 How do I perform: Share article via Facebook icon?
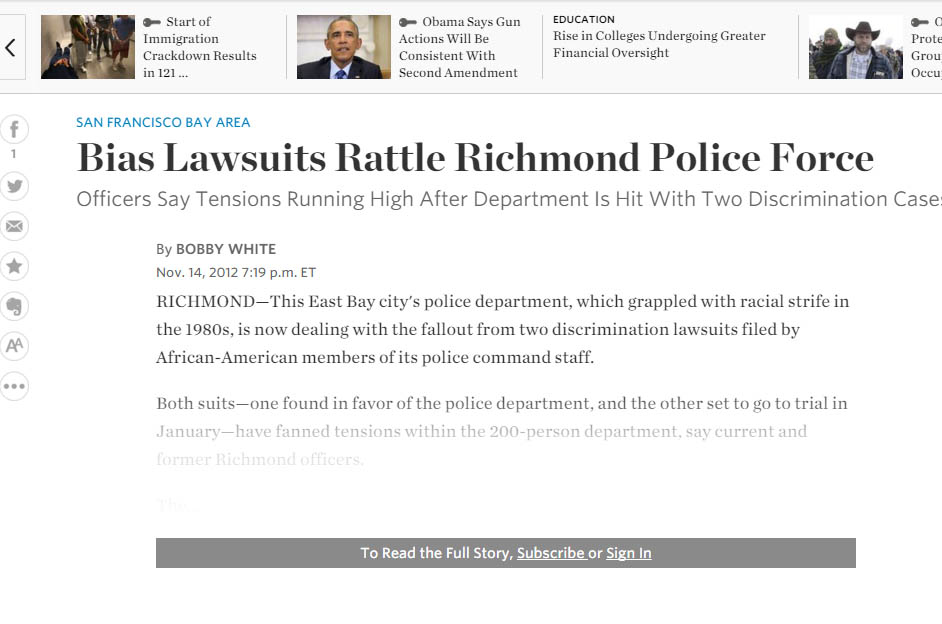point(14,129)
